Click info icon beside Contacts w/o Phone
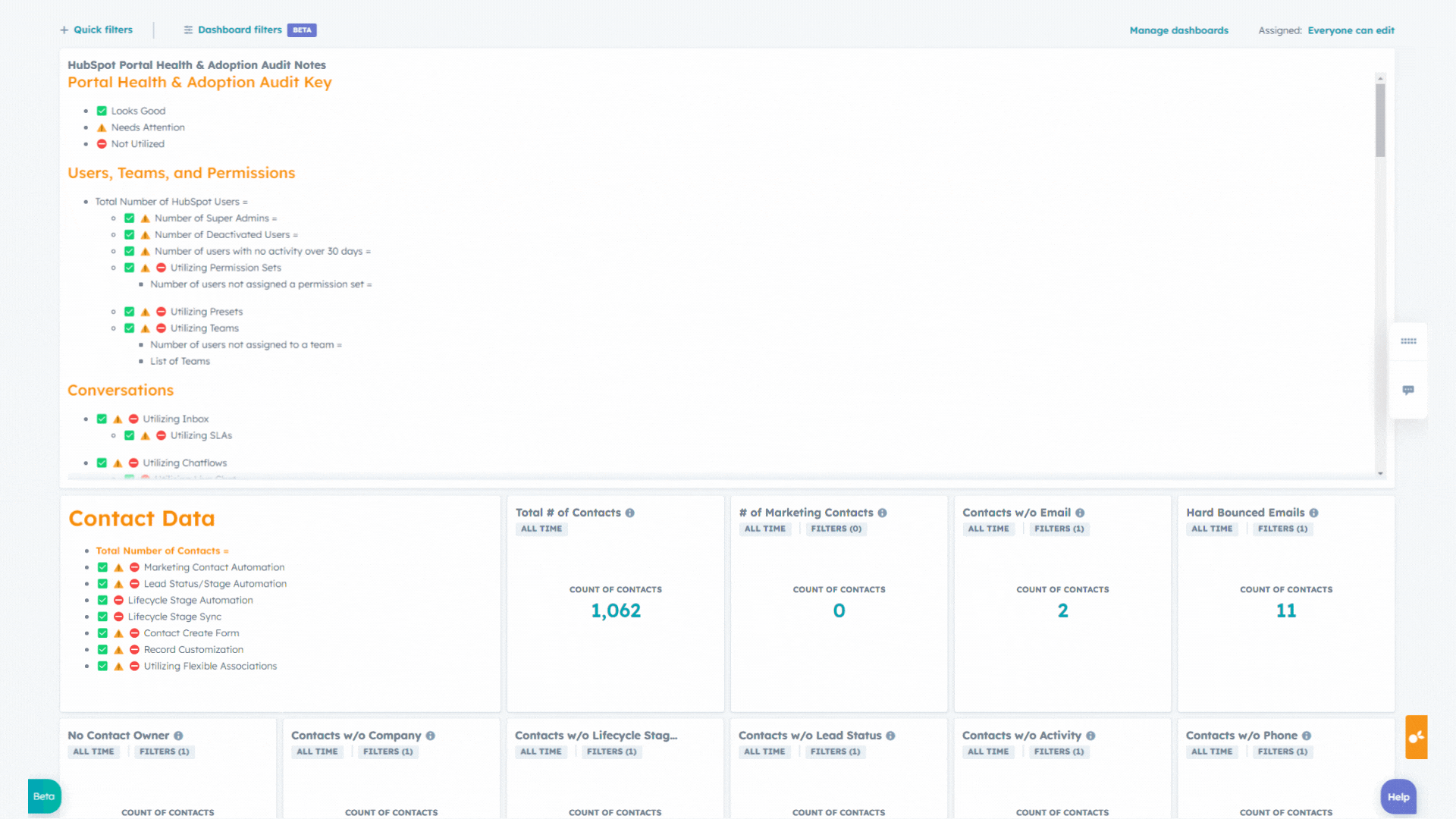Image resolution: width=1456 pixels, height=819 pixels. pyautogui.click(x=1307, y=736)
